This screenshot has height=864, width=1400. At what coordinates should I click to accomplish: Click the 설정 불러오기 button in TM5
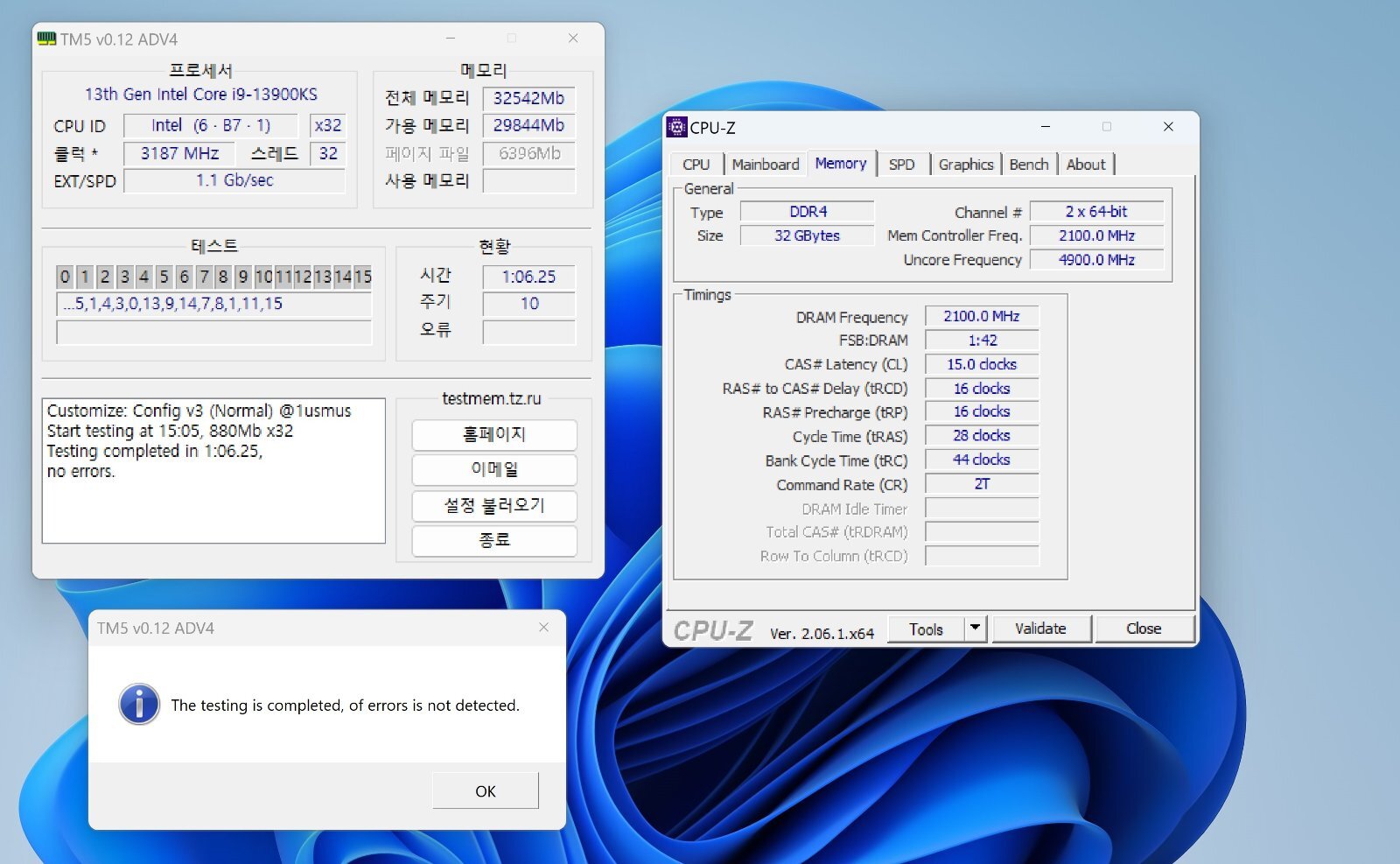(494, 506)
